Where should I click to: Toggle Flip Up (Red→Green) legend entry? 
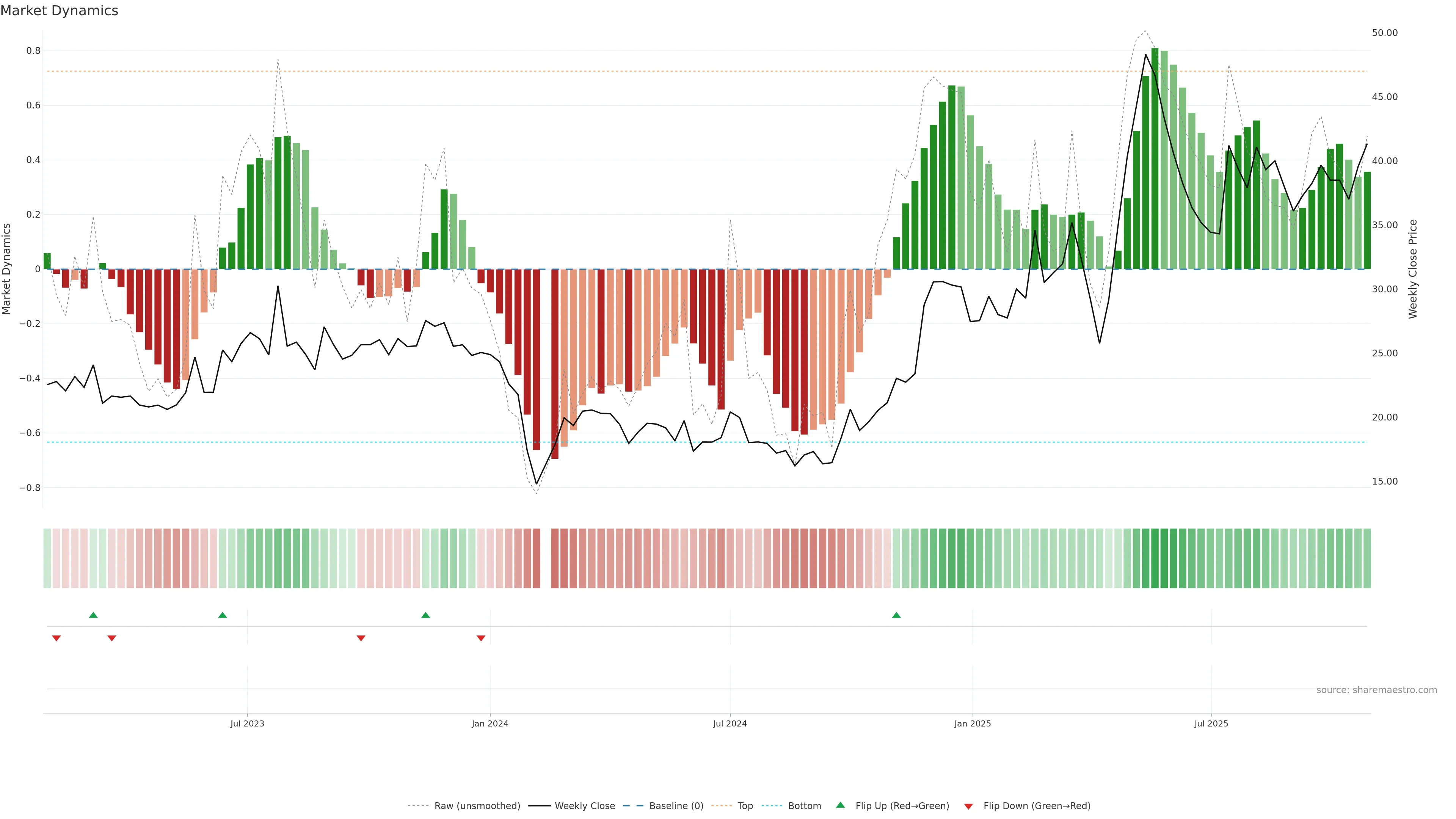tap(902, 806)
